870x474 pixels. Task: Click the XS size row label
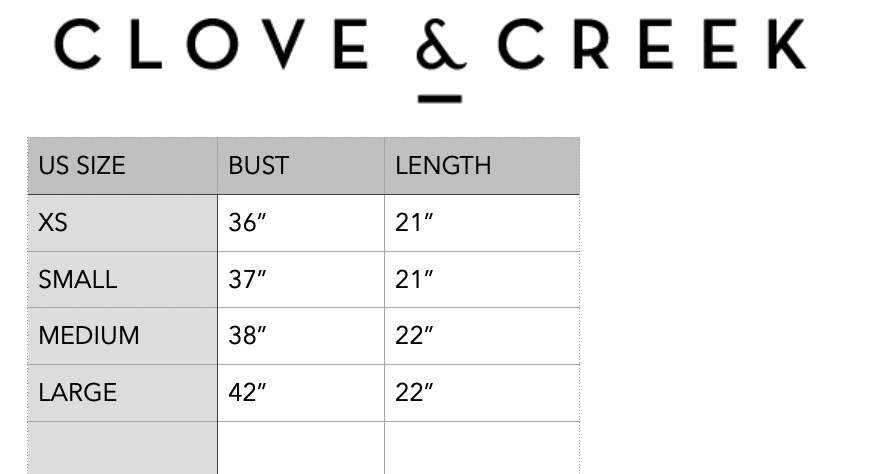tap(53, 223)
